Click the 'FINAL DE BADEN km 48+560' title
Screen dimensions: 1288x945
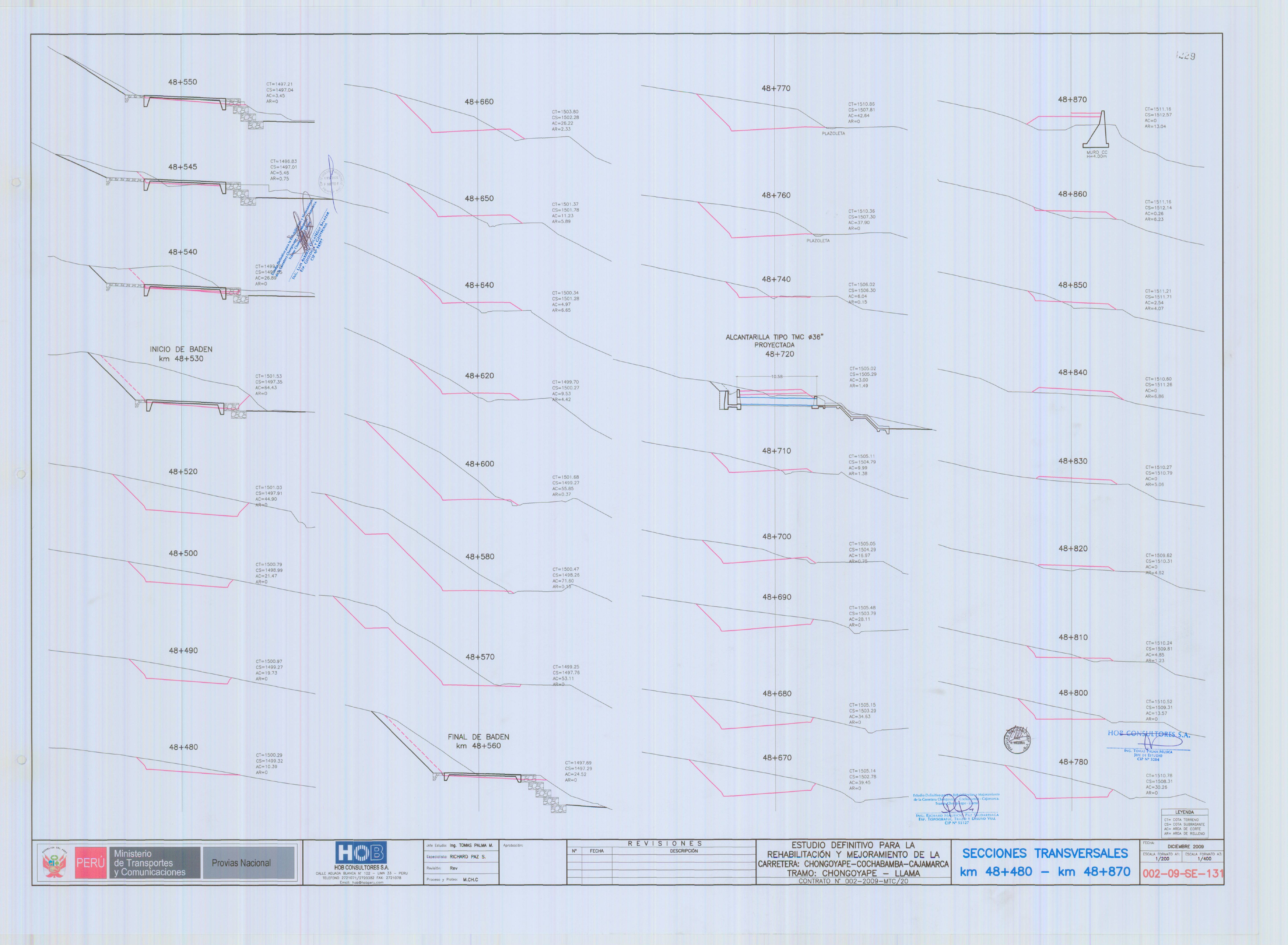coord(478,741)
